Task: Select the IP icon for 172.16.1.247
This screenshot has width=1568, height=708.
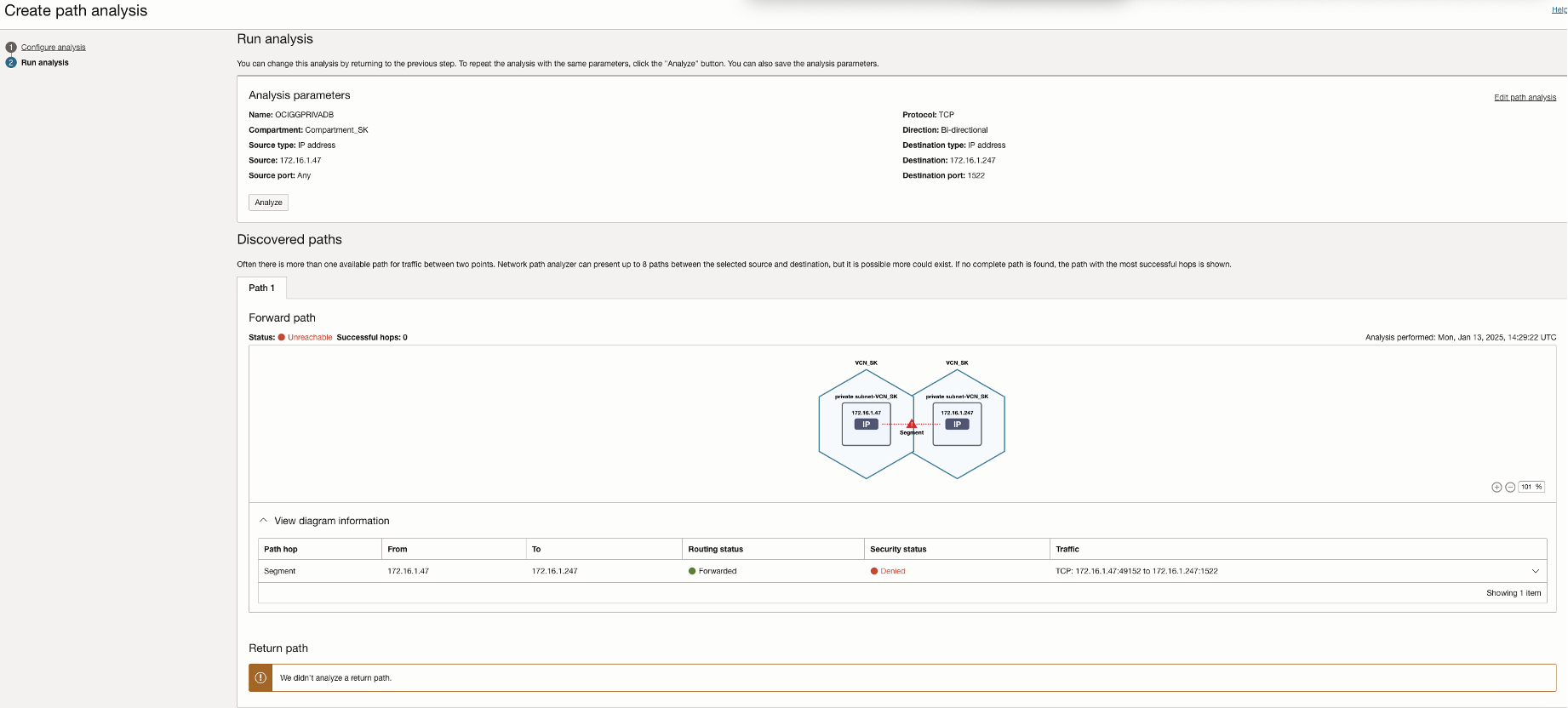Action: click(957, 425)
